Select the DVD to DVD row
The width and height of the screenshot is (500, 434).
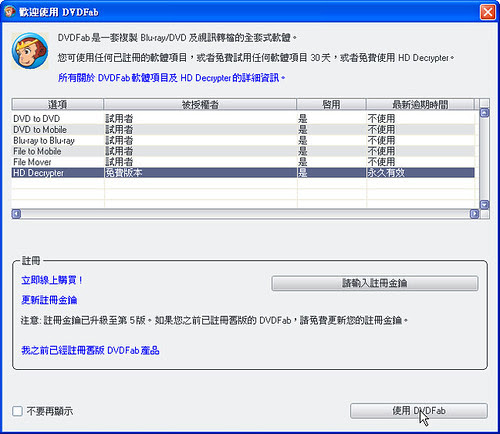(x=243, y=118)
